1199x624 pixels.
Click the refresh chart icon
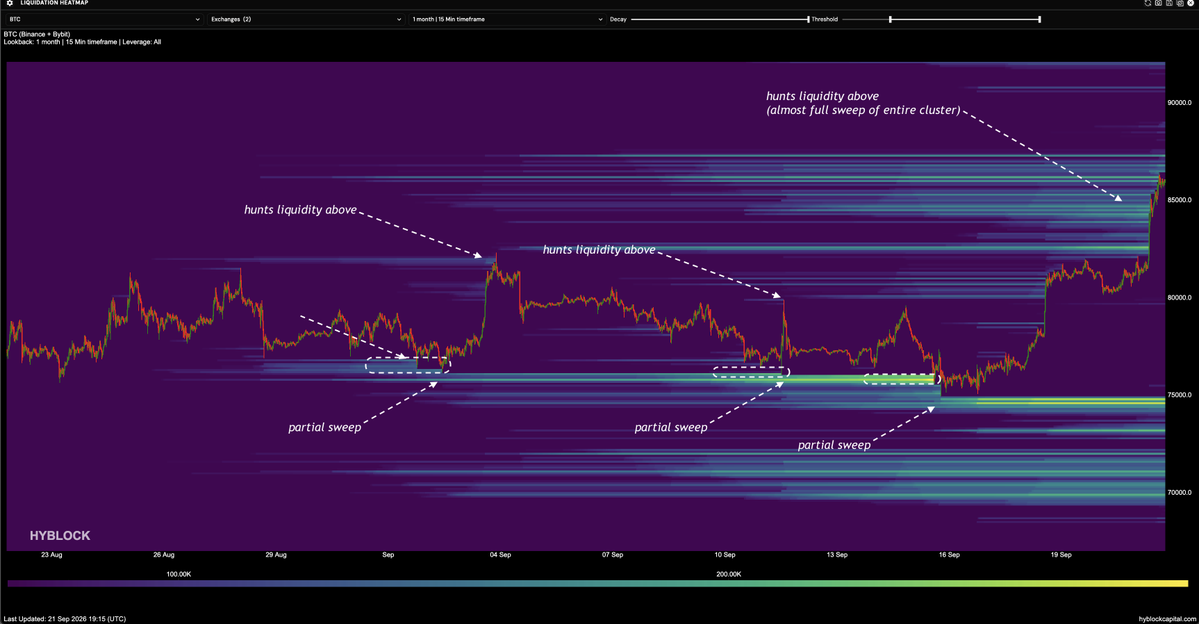1148,3
